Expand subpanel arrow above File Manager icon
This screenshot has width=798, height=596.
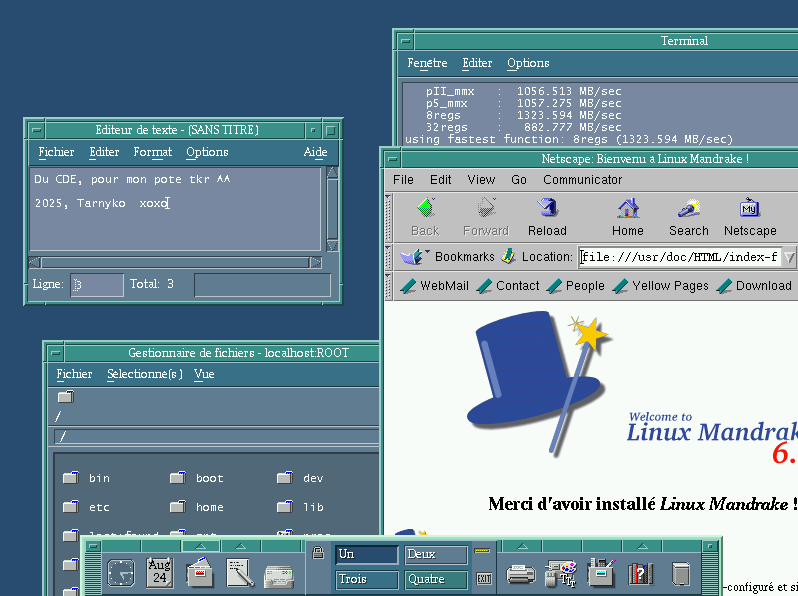(x=201, y=546)
